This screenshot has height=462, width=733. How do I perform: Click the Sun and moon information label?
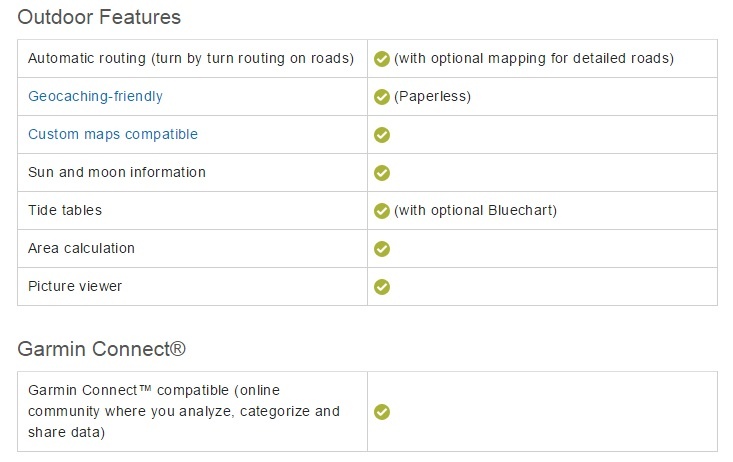(117, 173)
